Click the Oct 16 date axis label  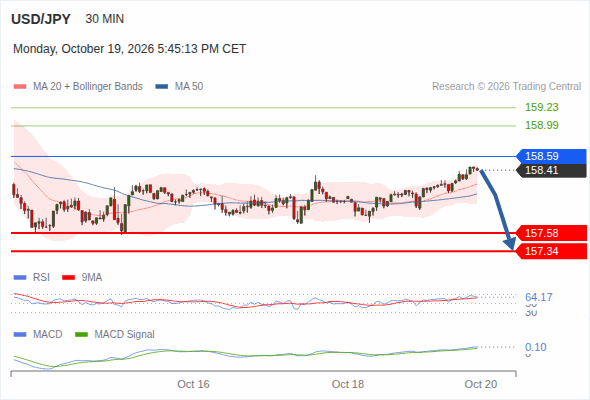193,384
